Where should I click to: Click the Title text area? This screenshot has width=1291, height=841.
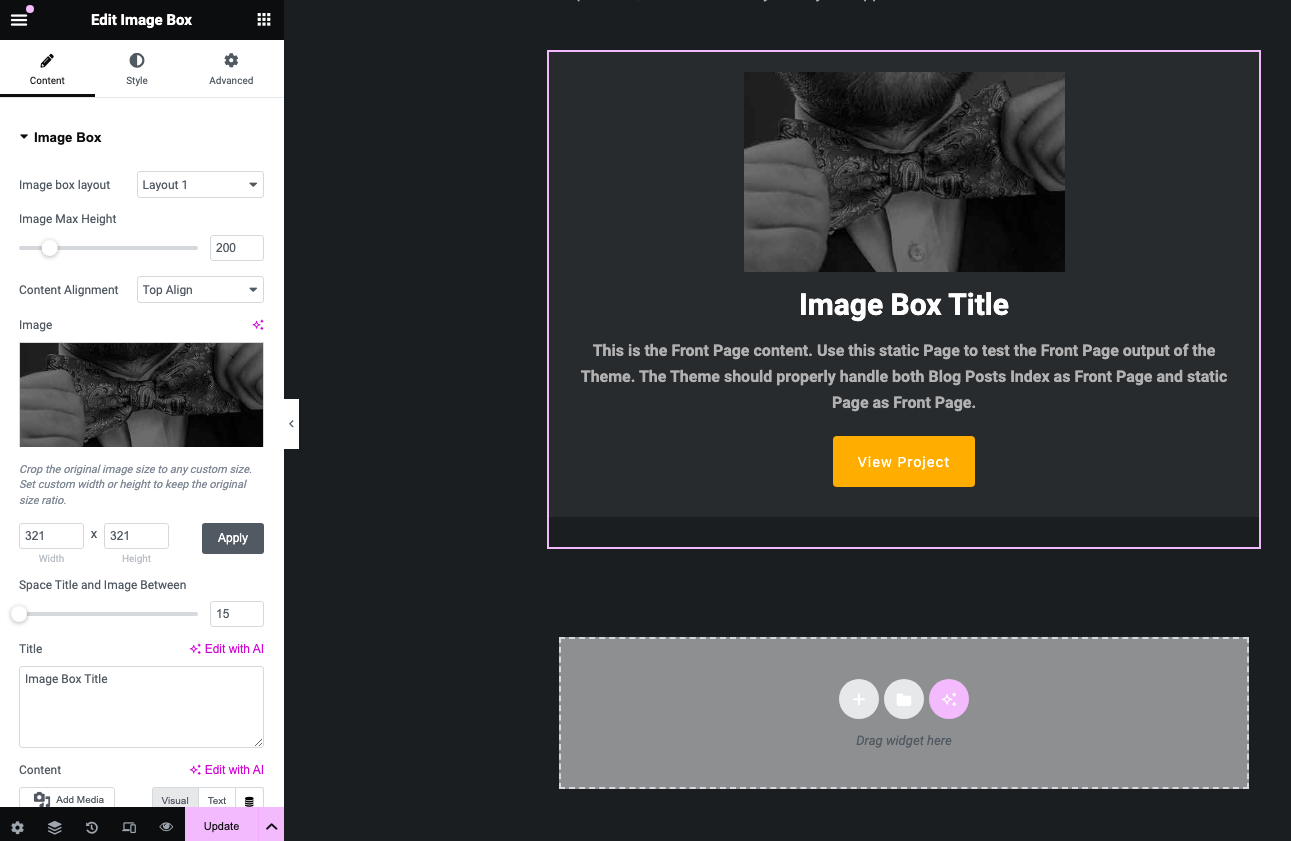pos(141,707)
